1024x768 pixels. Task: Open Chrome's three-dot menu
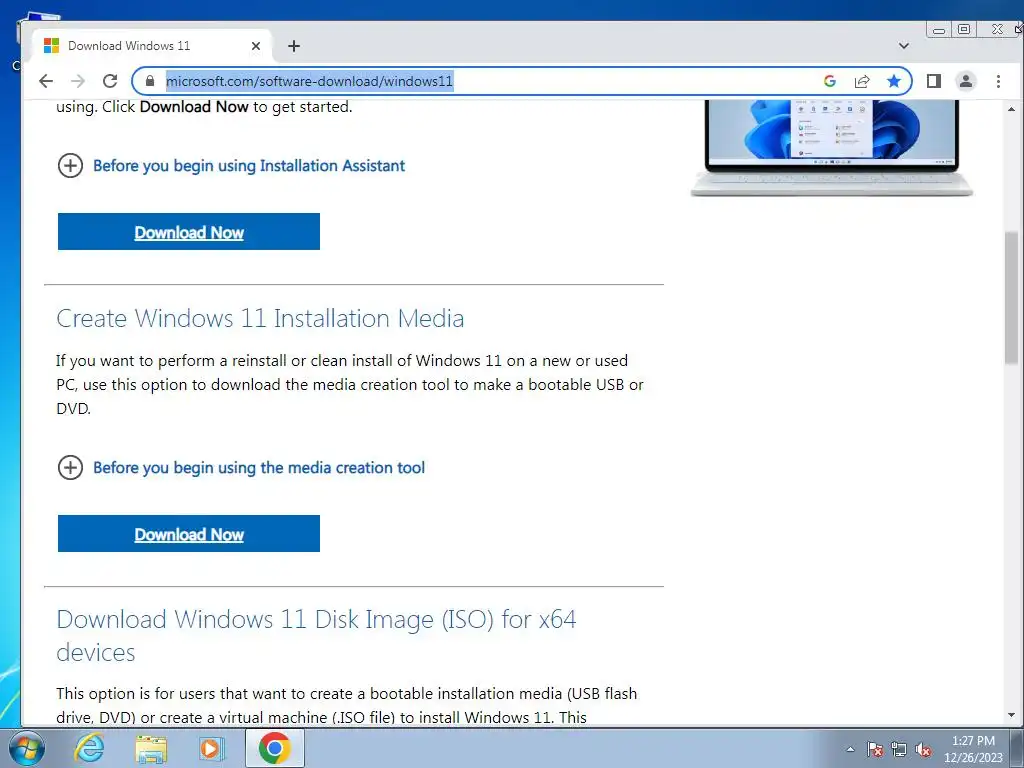[x=998, y=81]
